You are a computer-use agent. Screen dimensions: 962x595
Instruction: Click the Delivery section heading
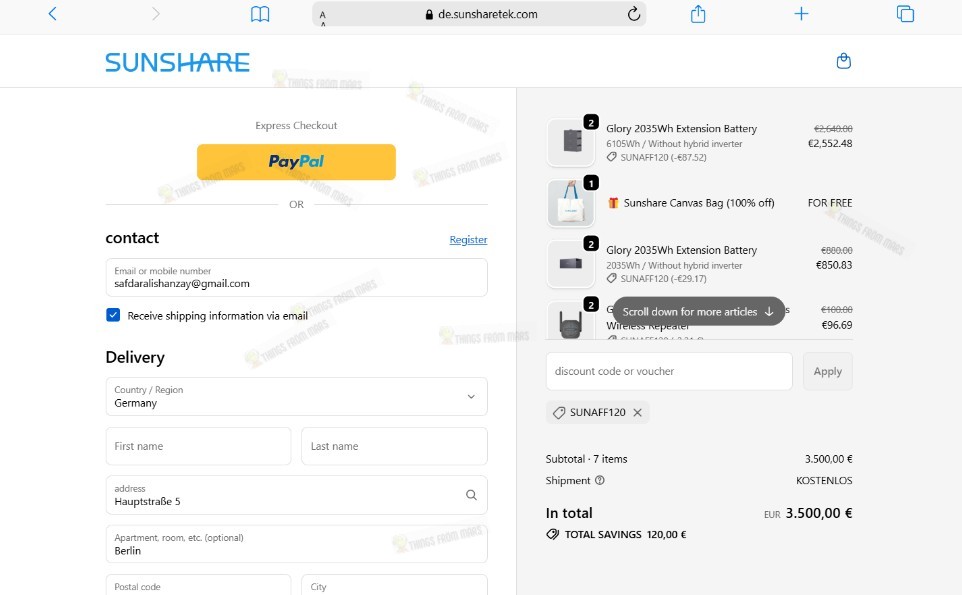[135, 358]
